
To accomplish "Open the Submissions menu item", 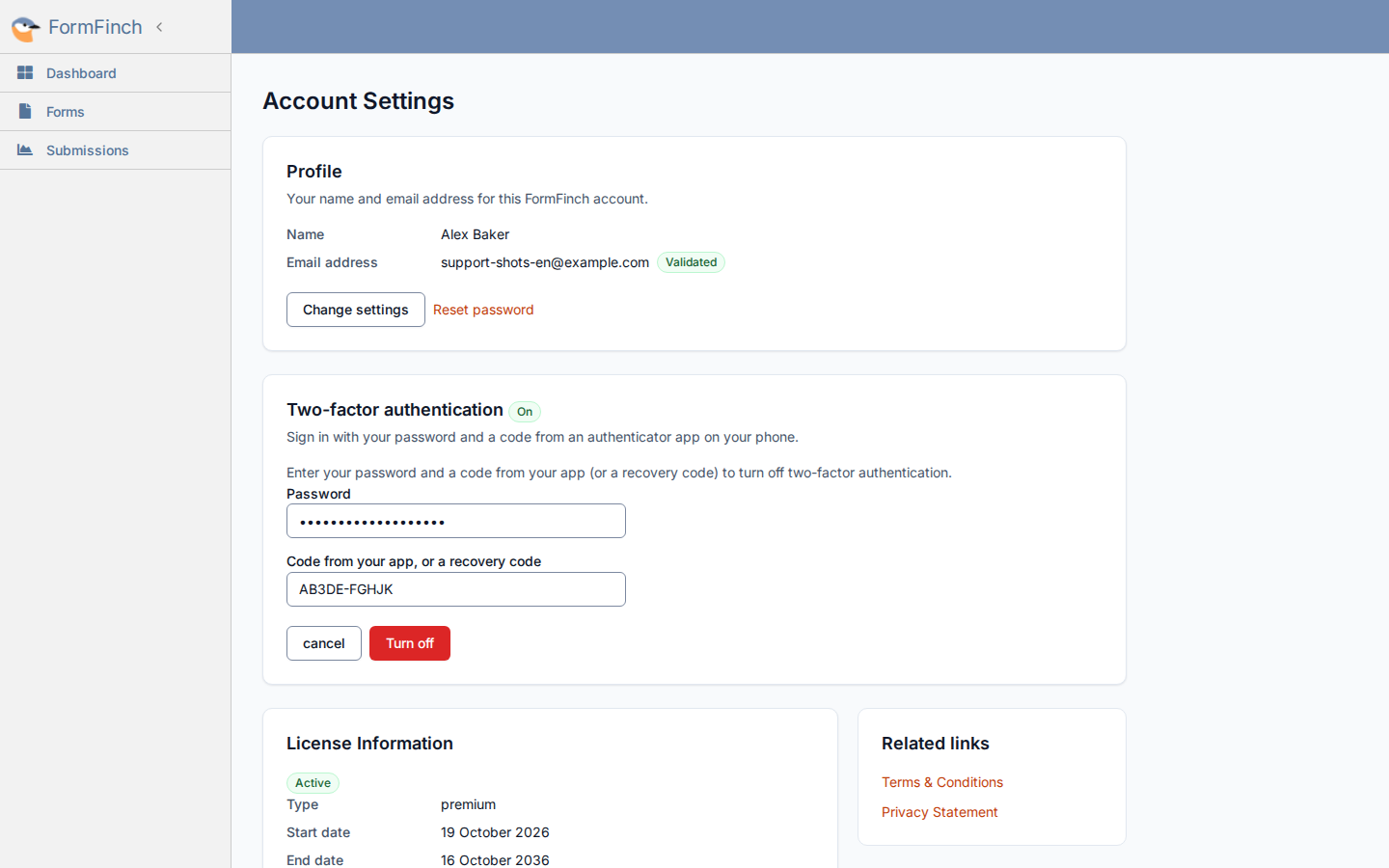I will click(x=116, y=150).
